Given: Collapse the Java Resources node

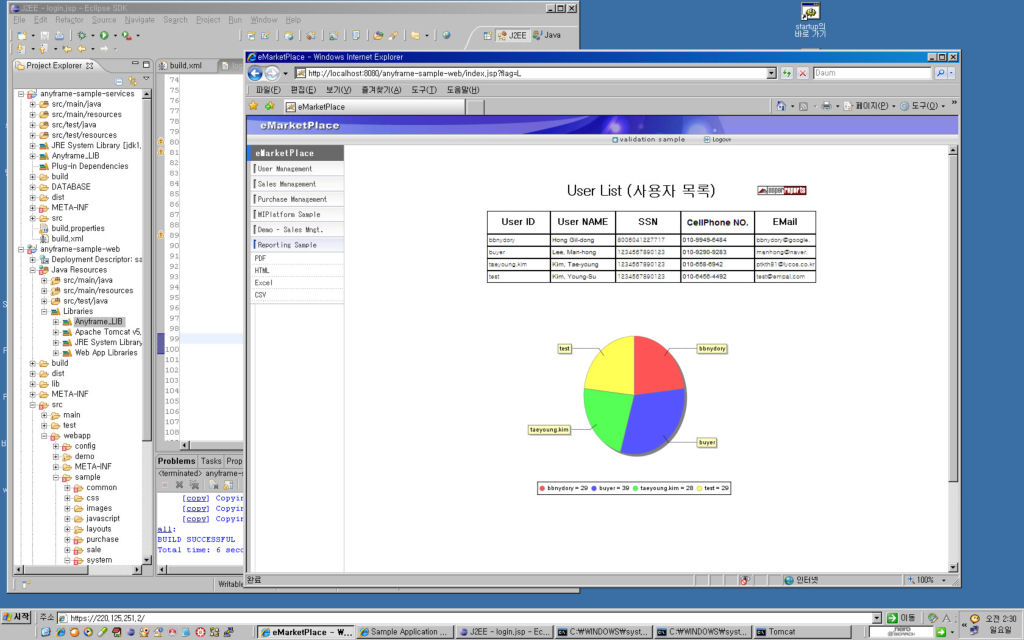Looking at the screenshot, I should point(33,270).
